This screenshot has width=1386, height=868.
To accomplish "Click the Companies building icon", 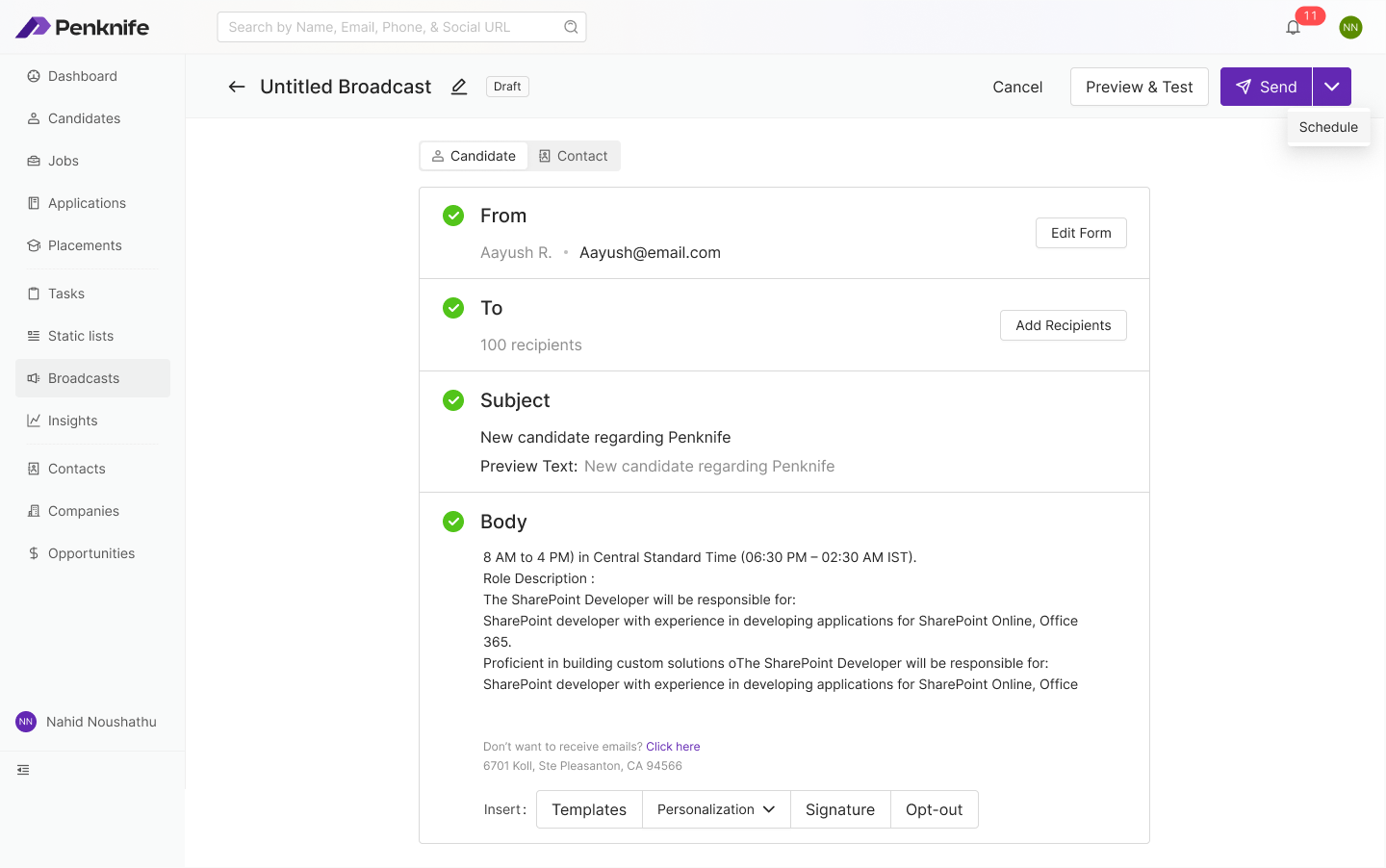I will (x=34, y=511).
